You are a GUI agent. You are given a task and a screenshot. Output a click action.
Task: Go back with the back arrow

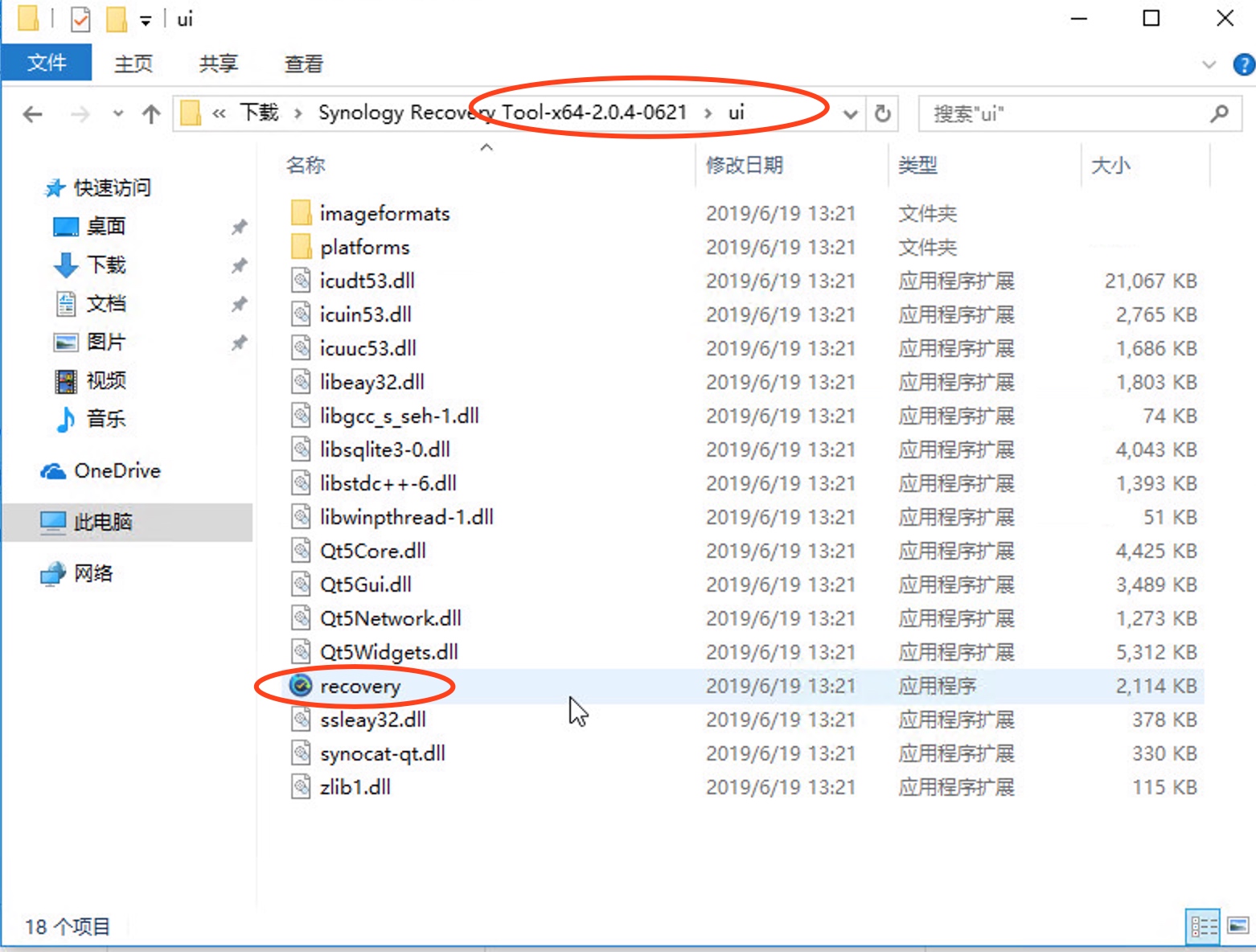[33, 114]
